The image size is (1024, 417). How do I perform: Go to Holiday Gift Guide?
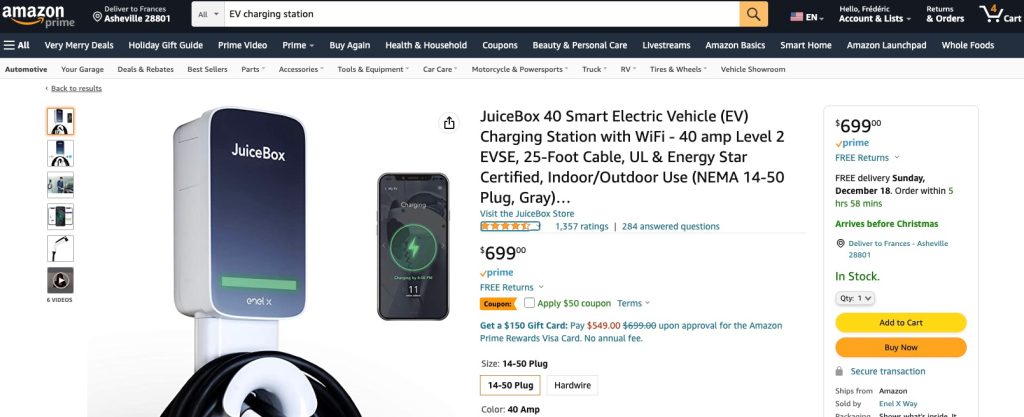coord(165,45)
